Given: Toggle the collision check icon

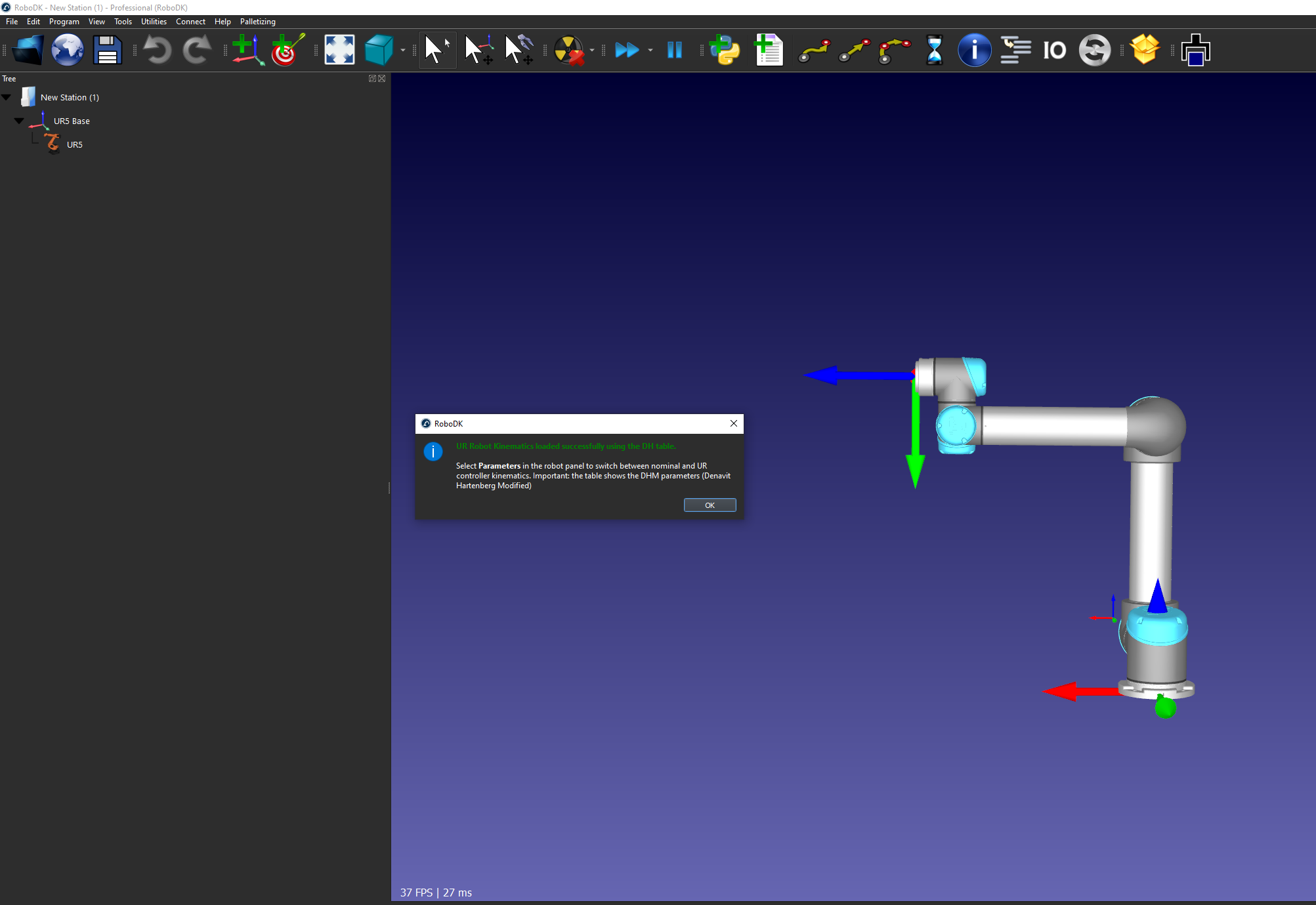Looking at the screenshot, I should tap(568, 50).
